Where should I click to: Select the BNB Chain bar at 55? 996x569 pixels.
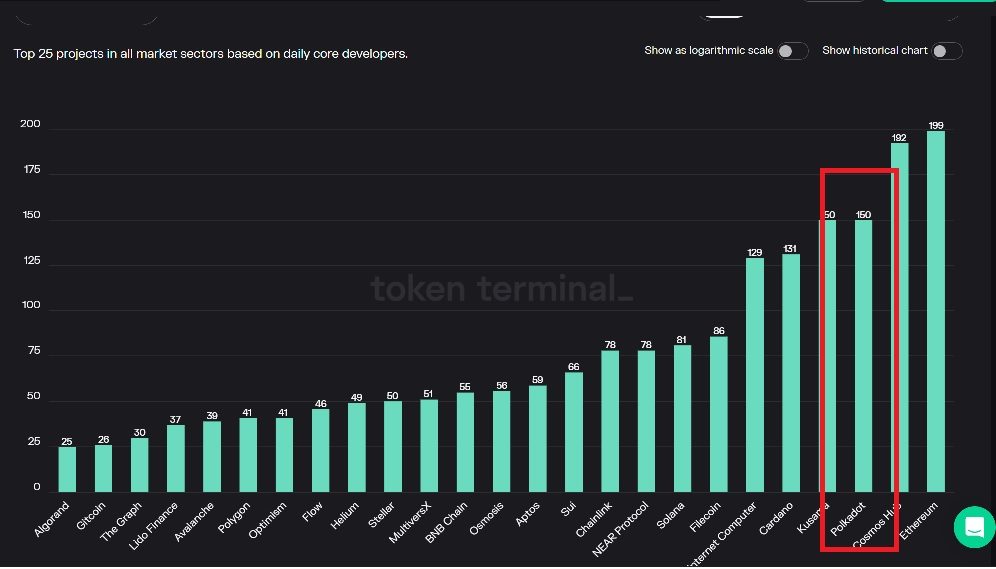tap(465, 442)
